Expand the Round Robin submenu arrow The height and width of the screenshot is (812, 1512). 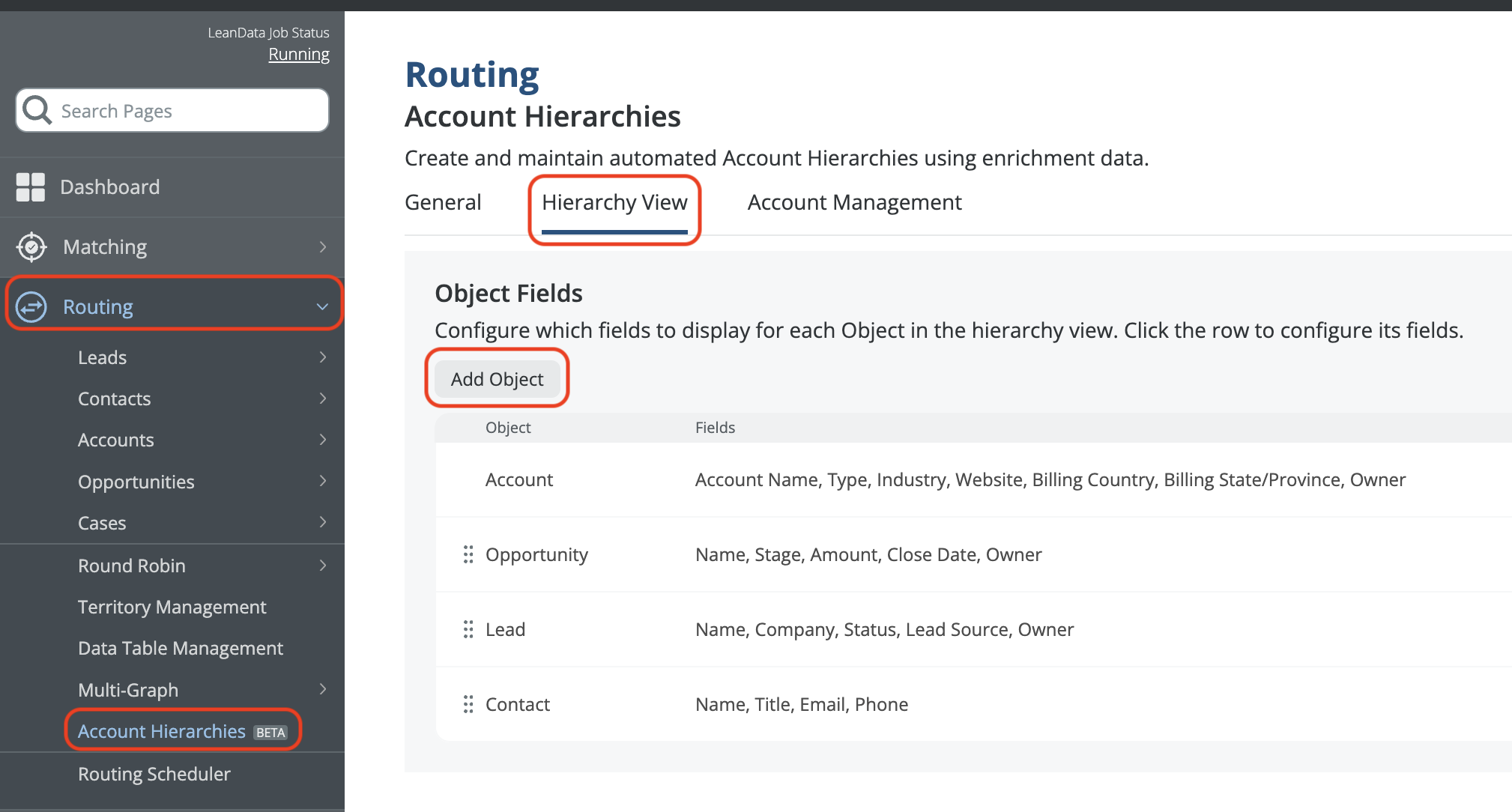point(323,566)
